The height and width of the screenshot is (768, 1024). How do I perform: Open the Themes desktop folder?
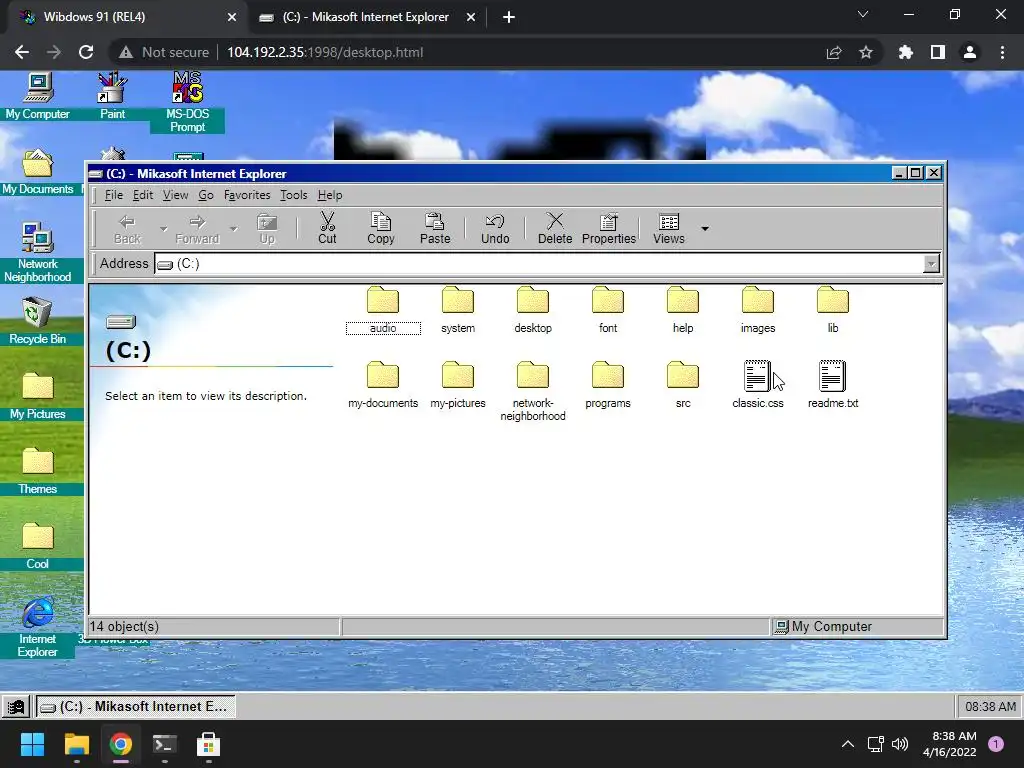[38, 472]
